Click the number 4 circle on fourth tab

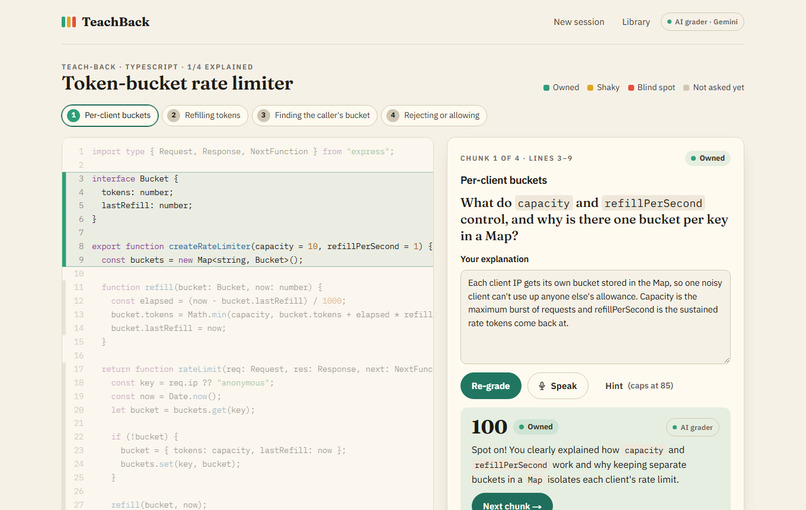pos(393,115)
